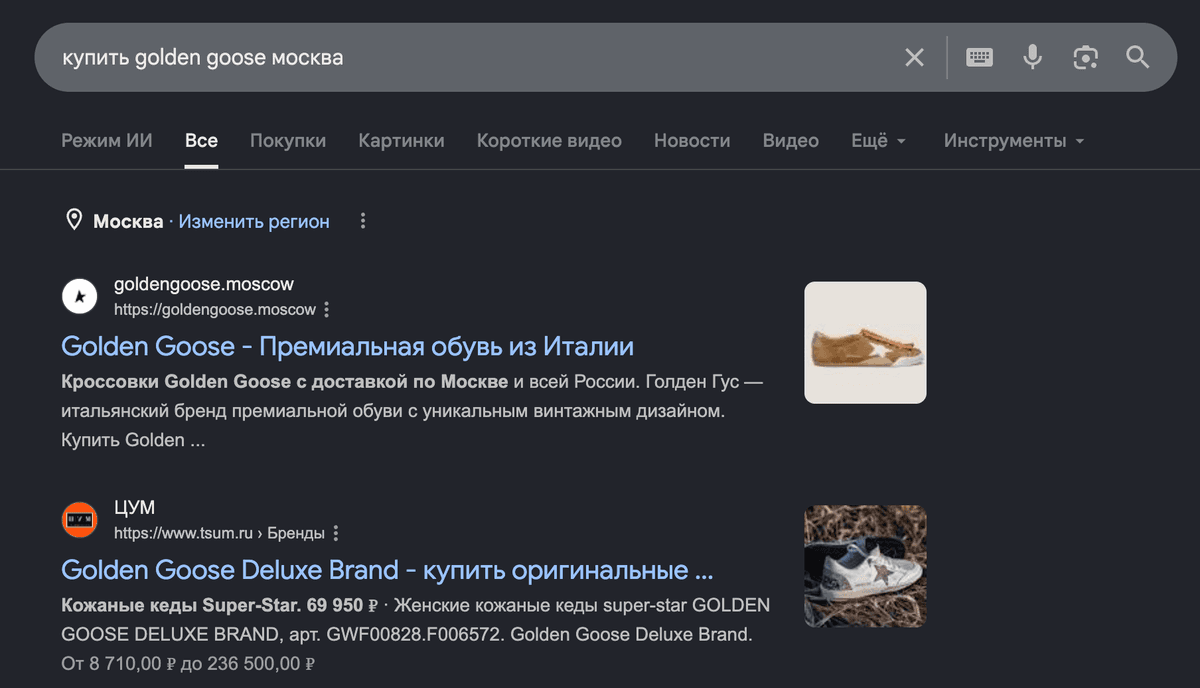Expand the Инструменты dropdown
The image size is (1200, 688).
point(1014,141)
